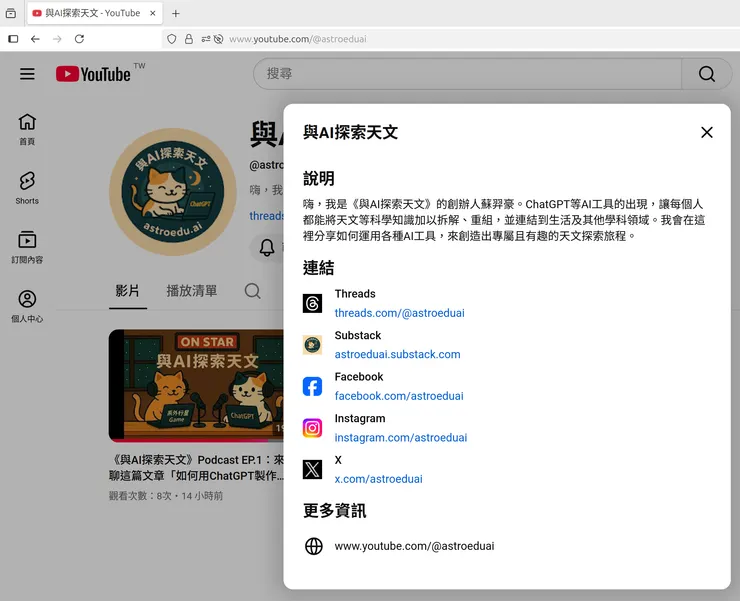Open Shorts from the sidebar
This screenshot has height=601, width=740.
point(27,188)
